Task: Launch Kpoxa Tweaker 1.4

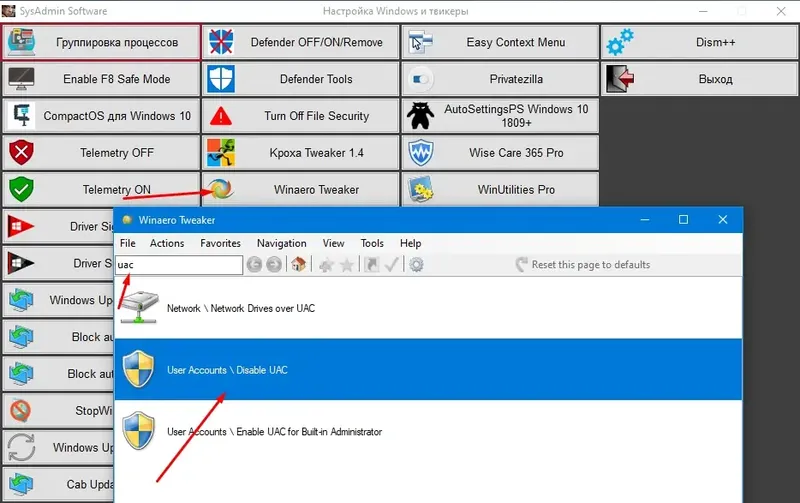Action: [301, 153]
